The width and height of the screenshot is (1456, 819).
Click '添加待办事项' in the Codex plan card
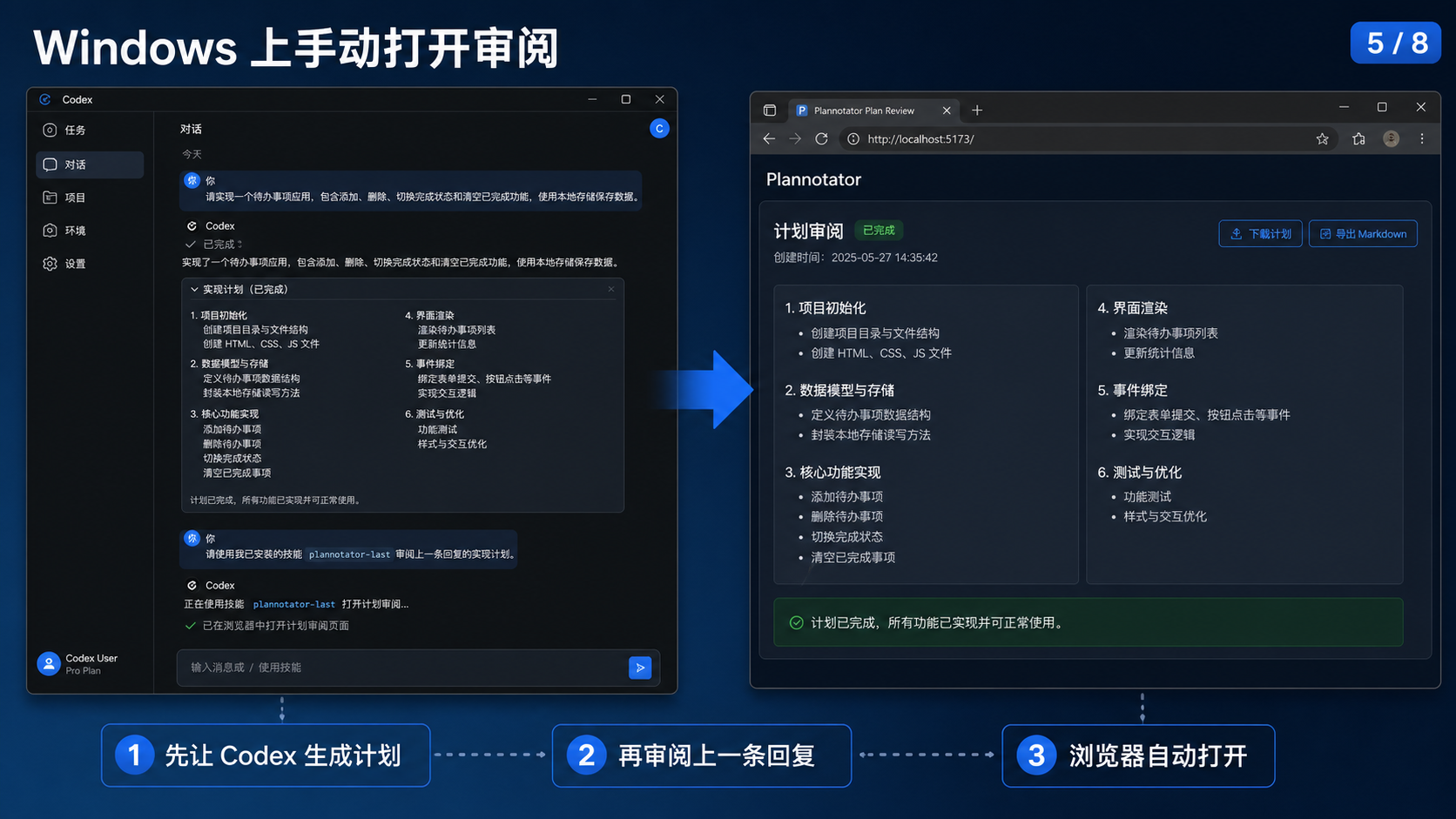click(233, 430)
